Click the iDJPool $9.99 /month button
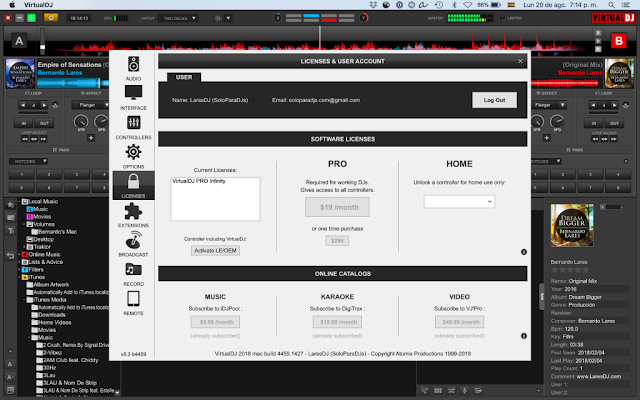Screen dimensions: 640x400 [215, 322]
